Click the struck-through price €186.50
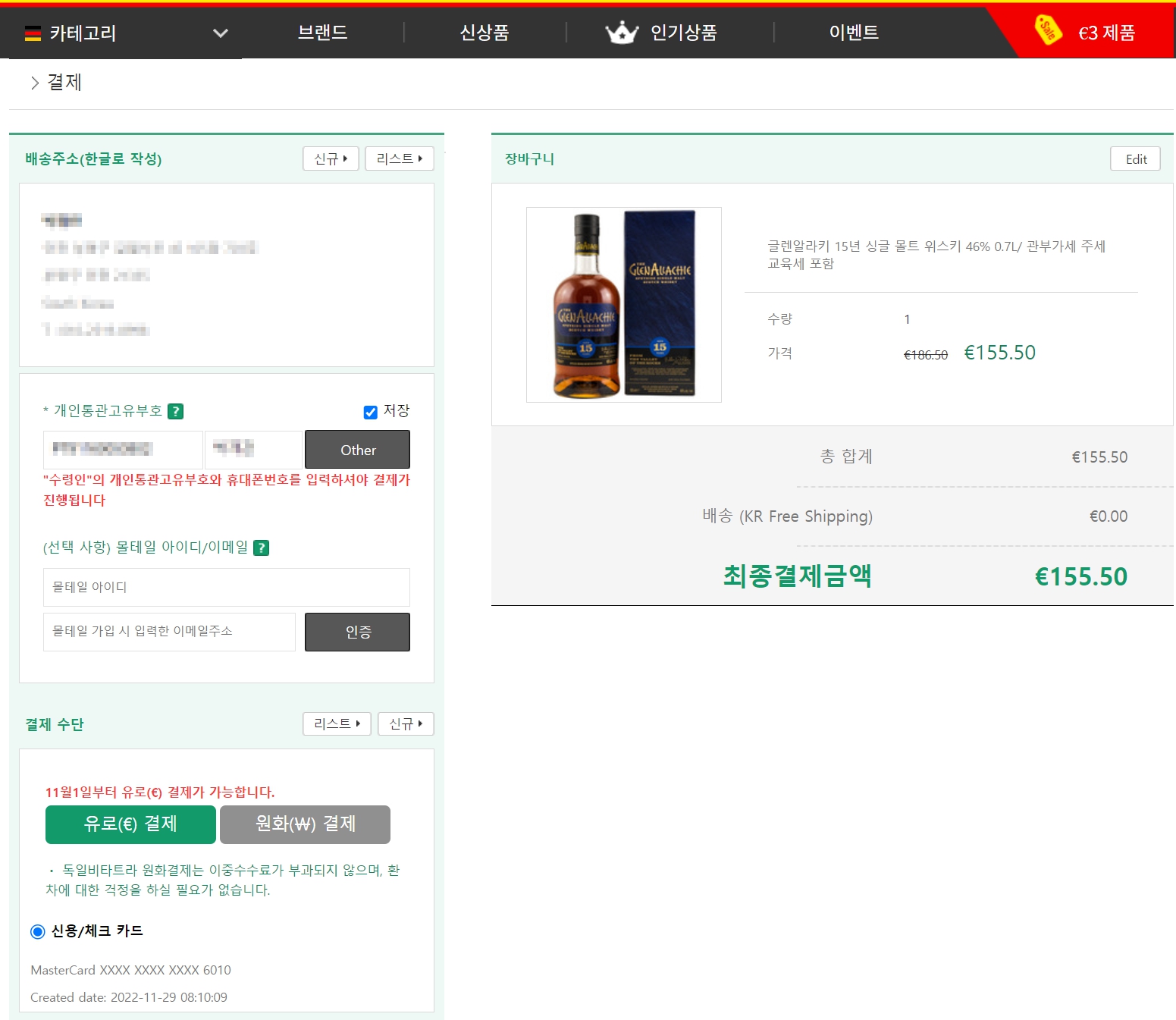 (x=926, y=355)
